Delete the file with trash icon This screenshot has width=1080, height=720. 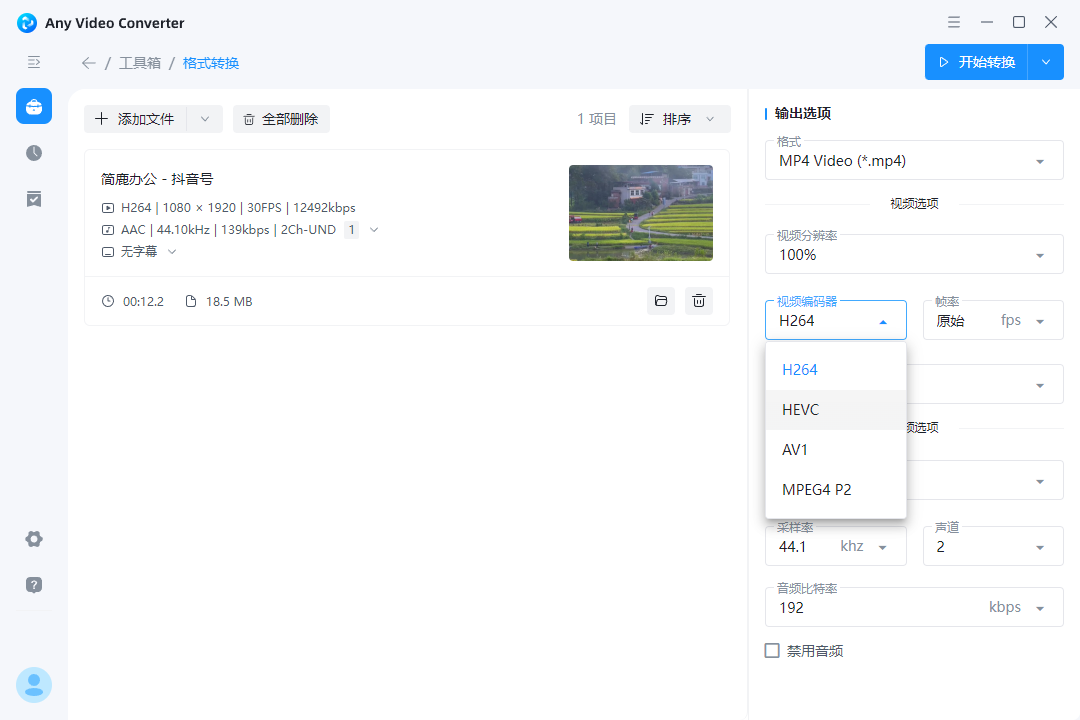click(698, 301)
